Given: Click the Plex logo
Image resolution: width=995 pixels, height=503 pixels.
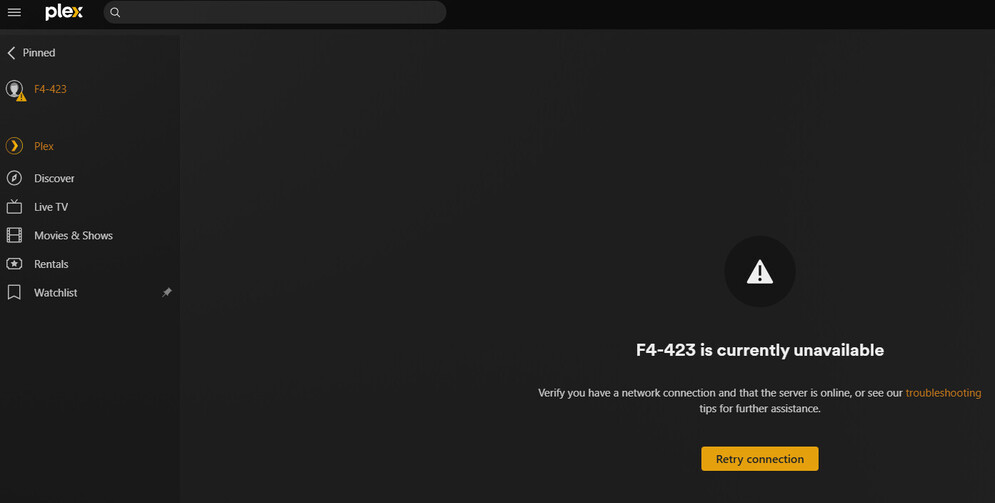Looking at the screenshot, I should (63, 12).
